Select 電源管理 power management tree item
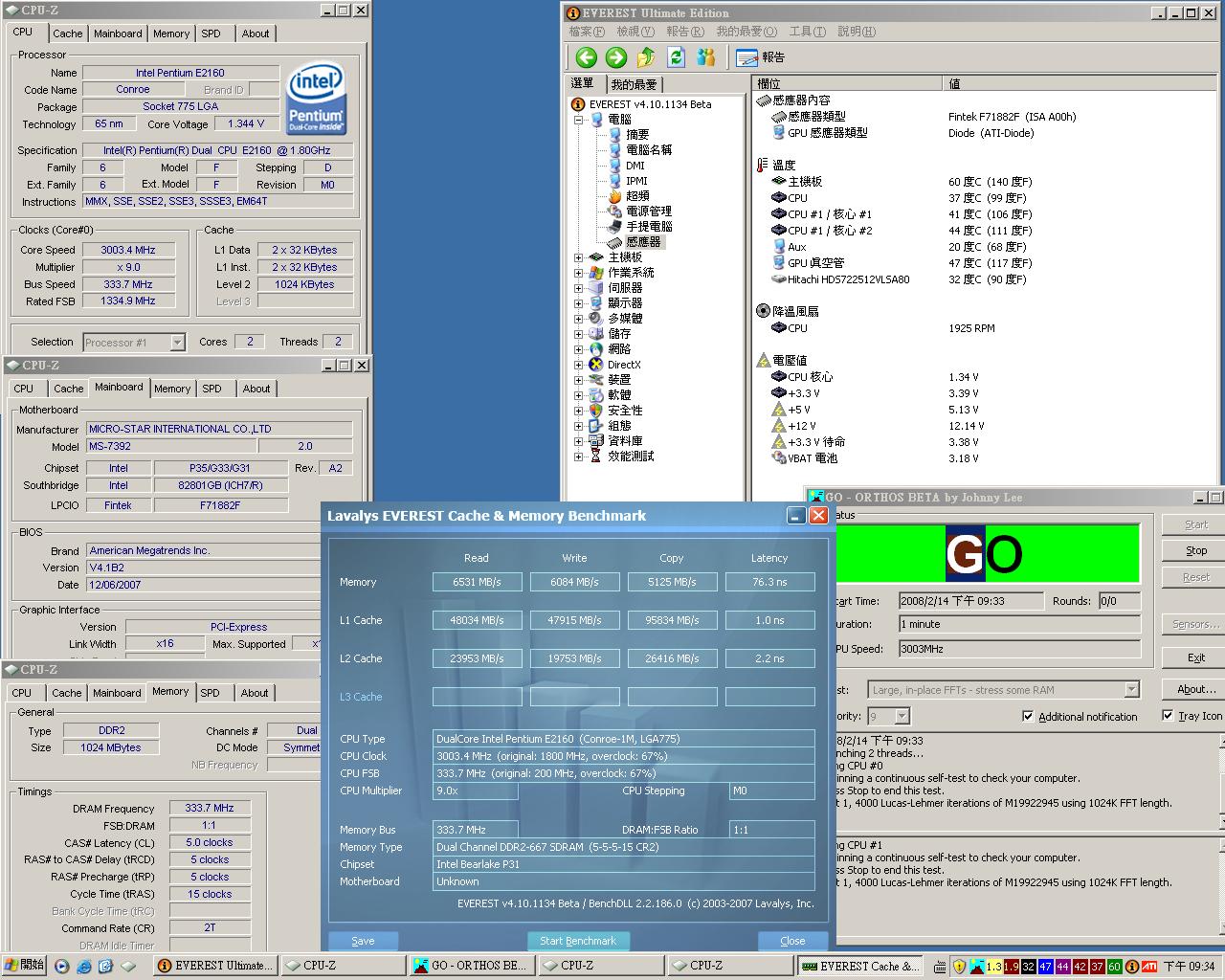 pyautogui.click(x=649, y=212)
